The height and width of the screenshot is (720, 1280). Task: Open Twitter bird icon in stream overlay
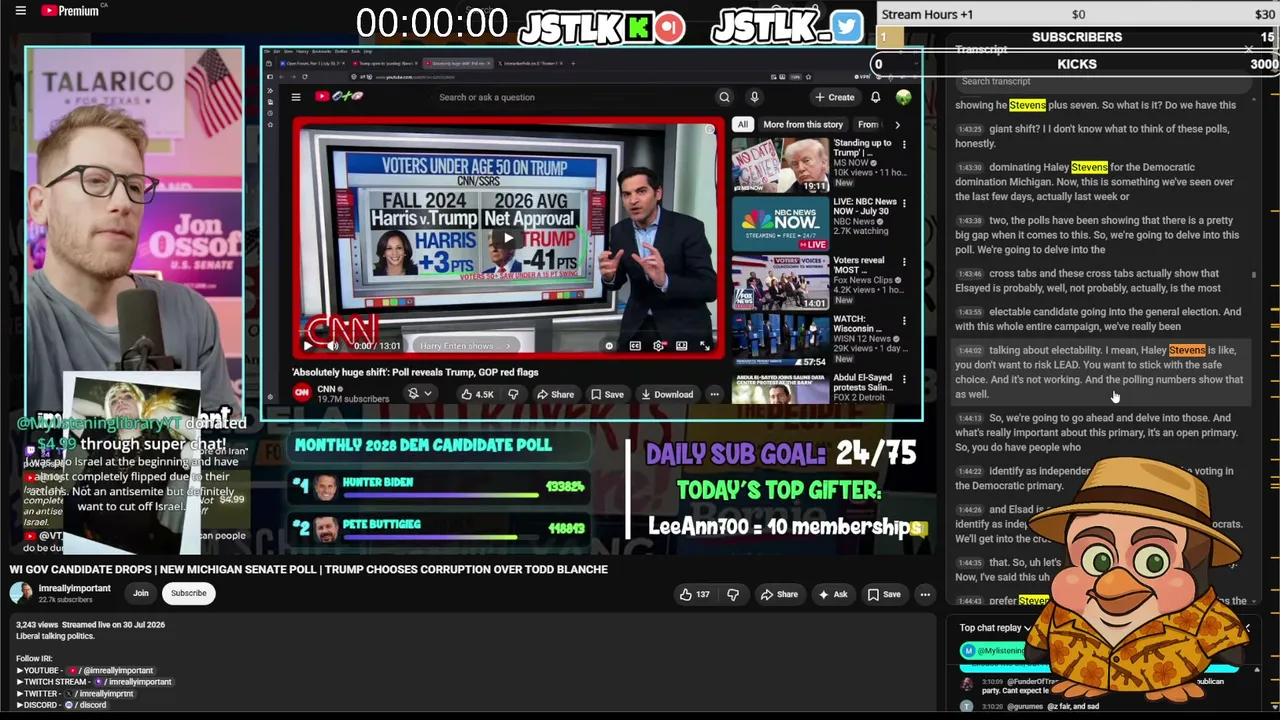[x=846, y=27]
